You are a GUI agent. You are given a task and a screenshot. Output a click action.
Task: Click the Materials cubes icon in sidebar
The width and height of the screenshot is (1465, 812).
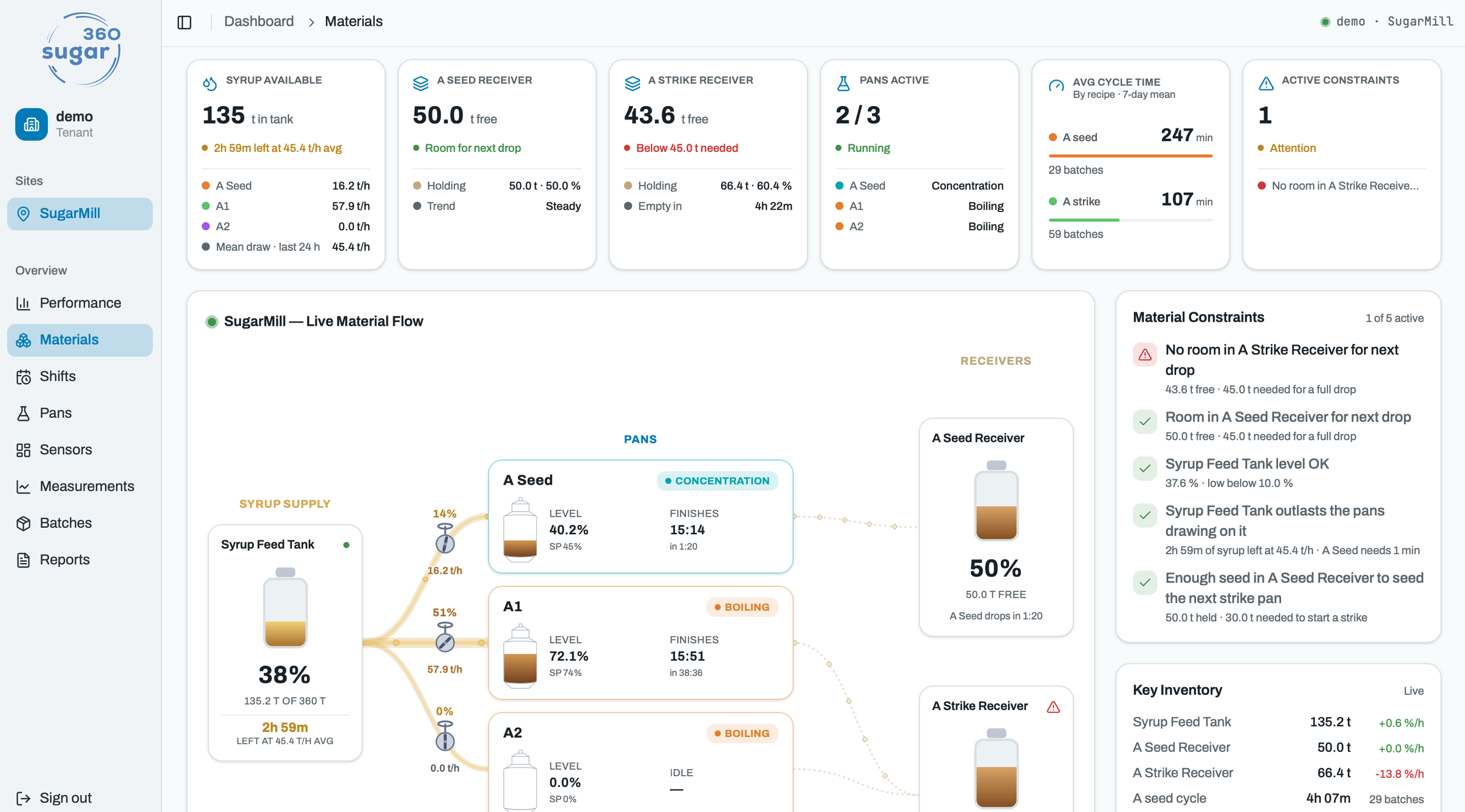[x=23, y=340]
